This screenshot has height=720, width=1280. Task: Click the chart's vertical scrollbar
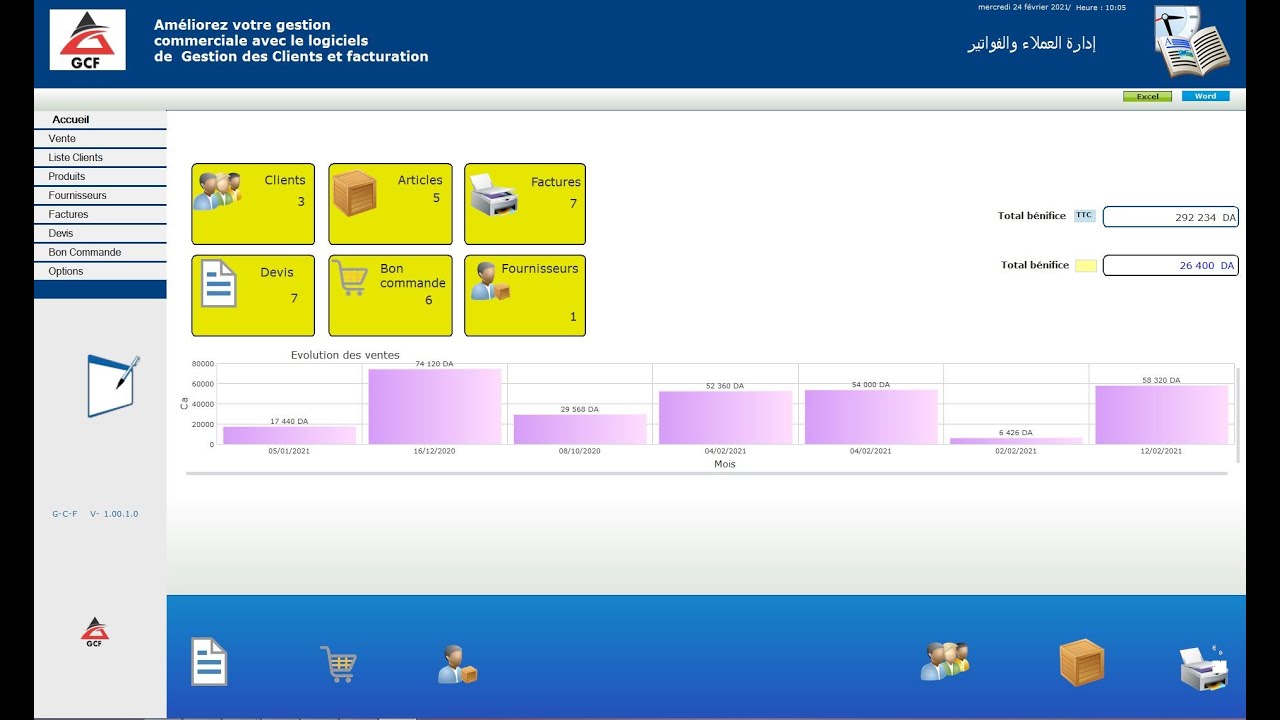click(1238, 414)
